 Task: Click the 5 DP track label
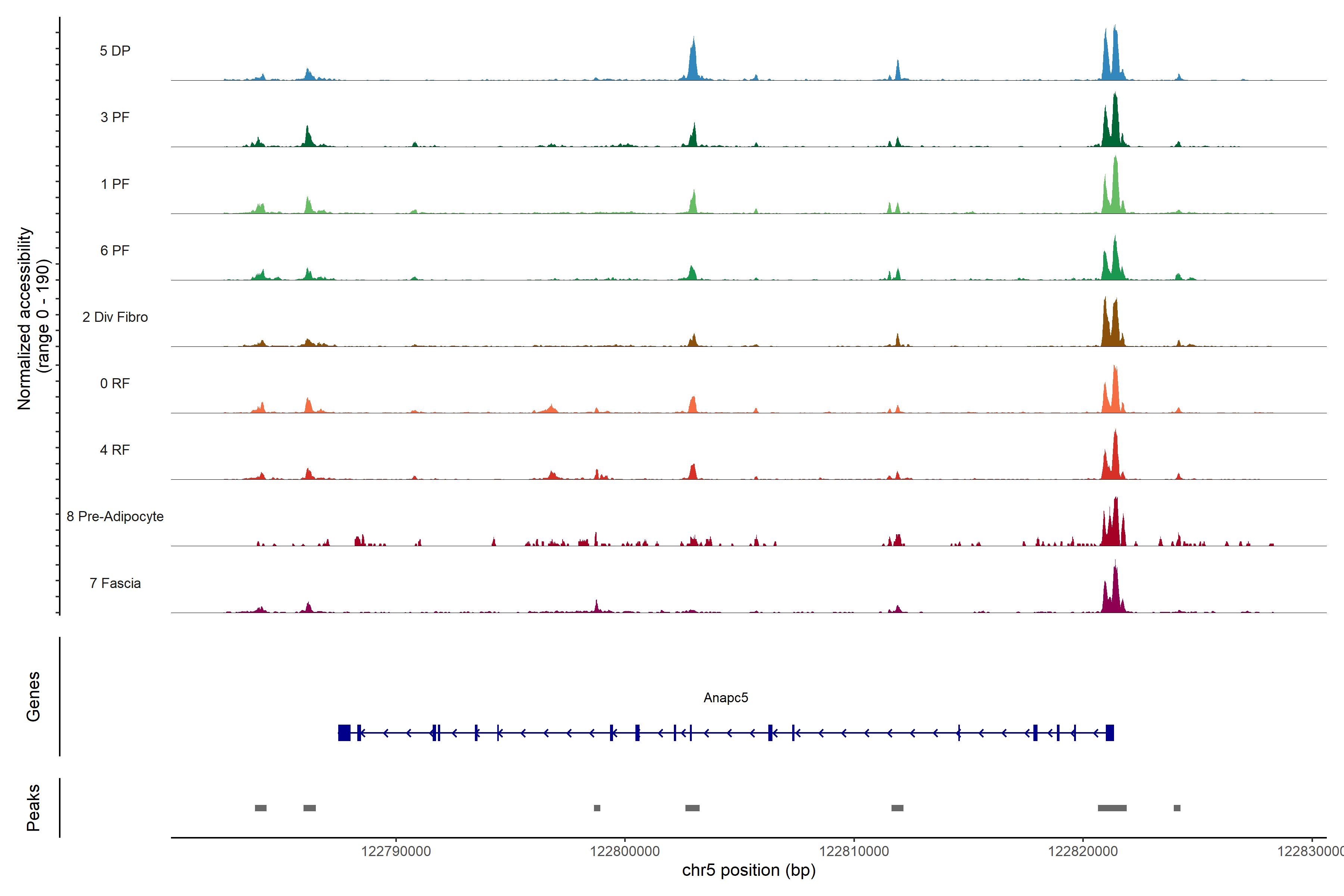[115, 51]
